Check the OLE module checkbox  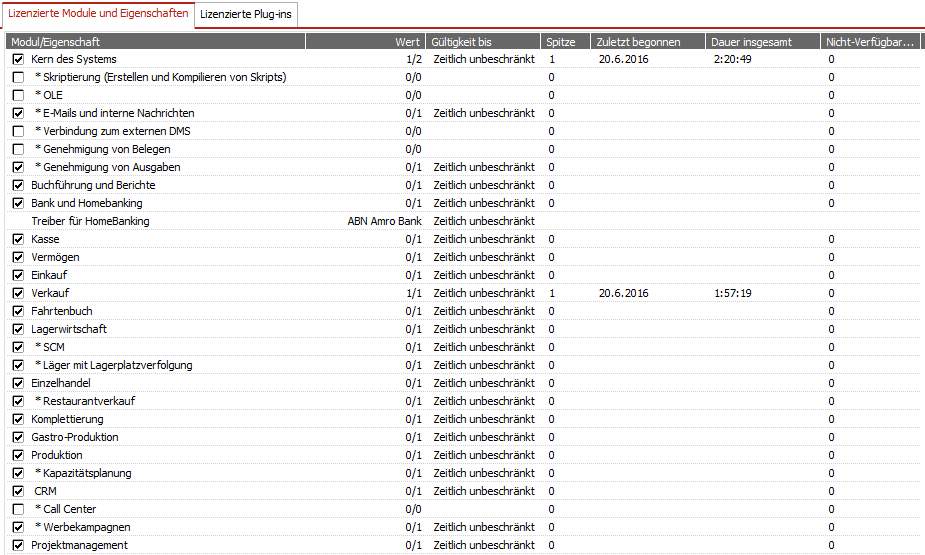coord(18,95)
